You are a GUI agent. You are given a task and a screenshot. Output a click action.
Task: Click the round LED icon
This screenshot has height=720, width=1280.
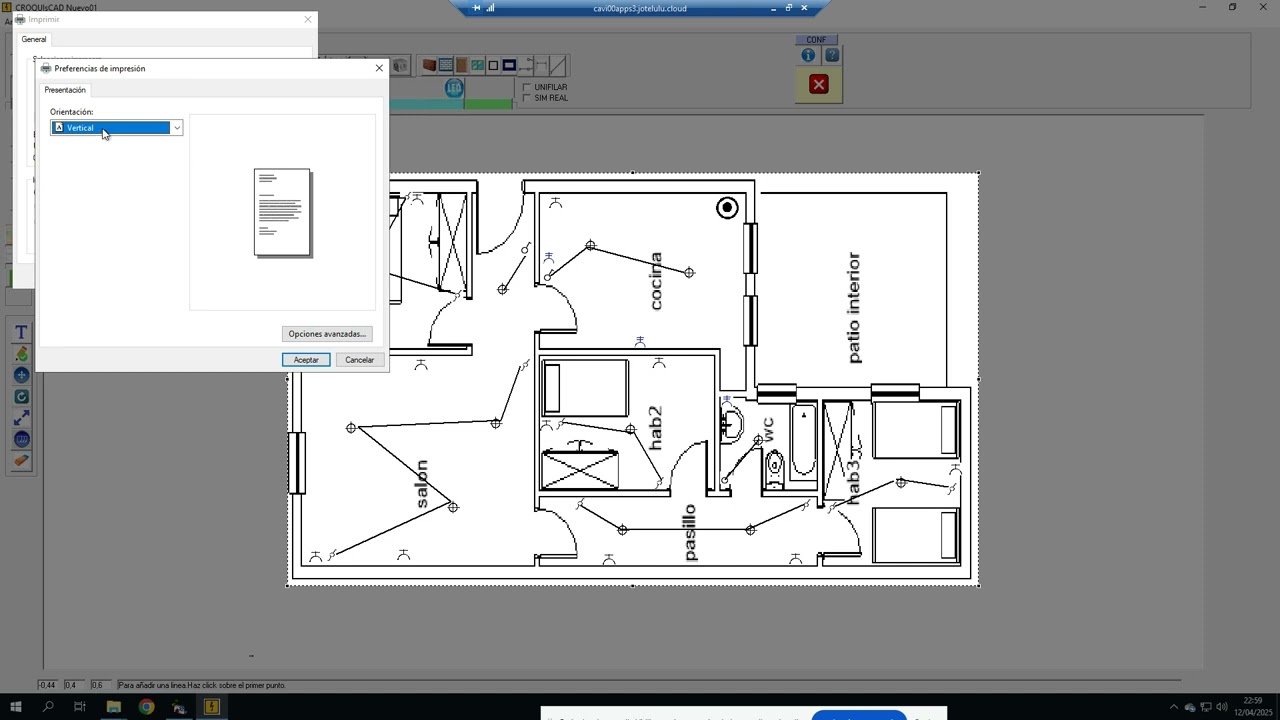pos(454,88)
